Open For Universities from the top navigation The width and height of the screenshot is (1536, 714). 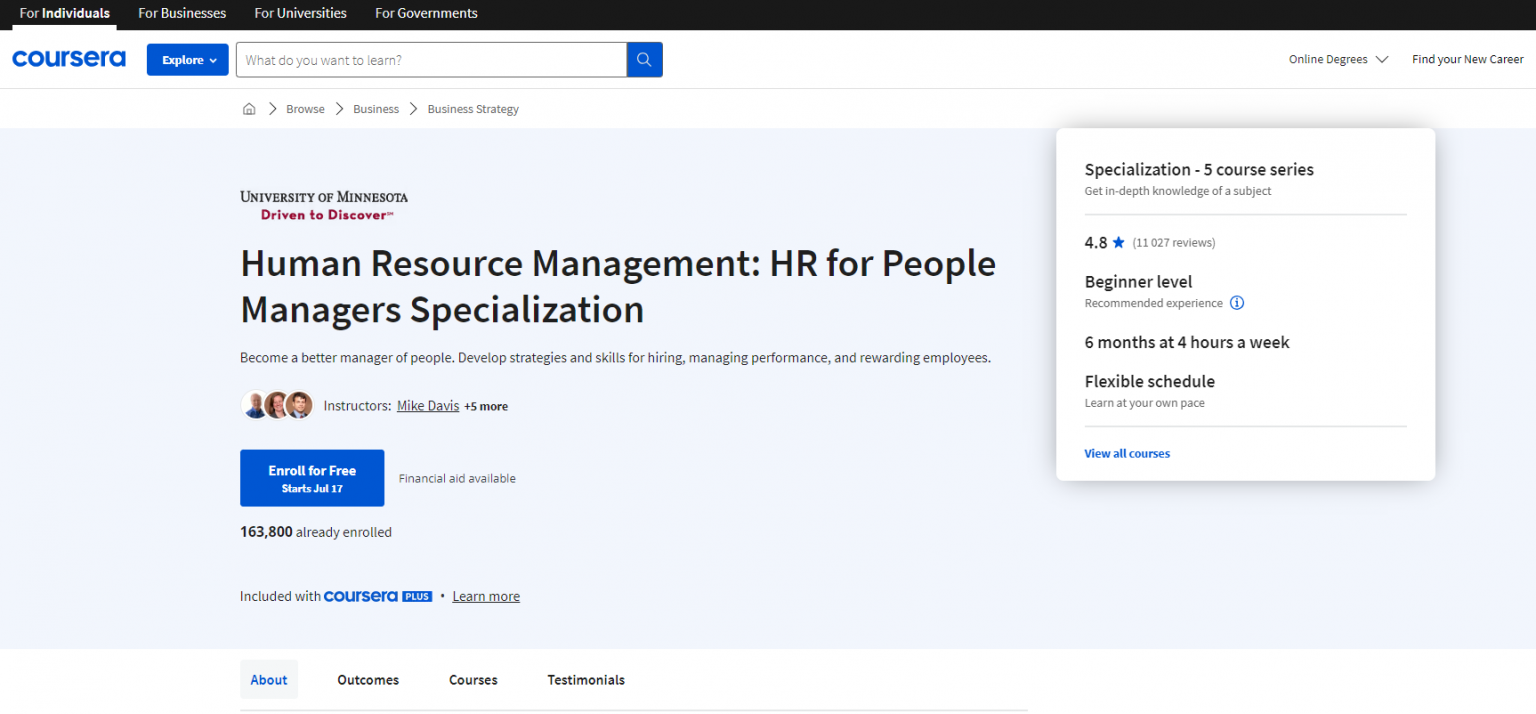coord(299,13)
